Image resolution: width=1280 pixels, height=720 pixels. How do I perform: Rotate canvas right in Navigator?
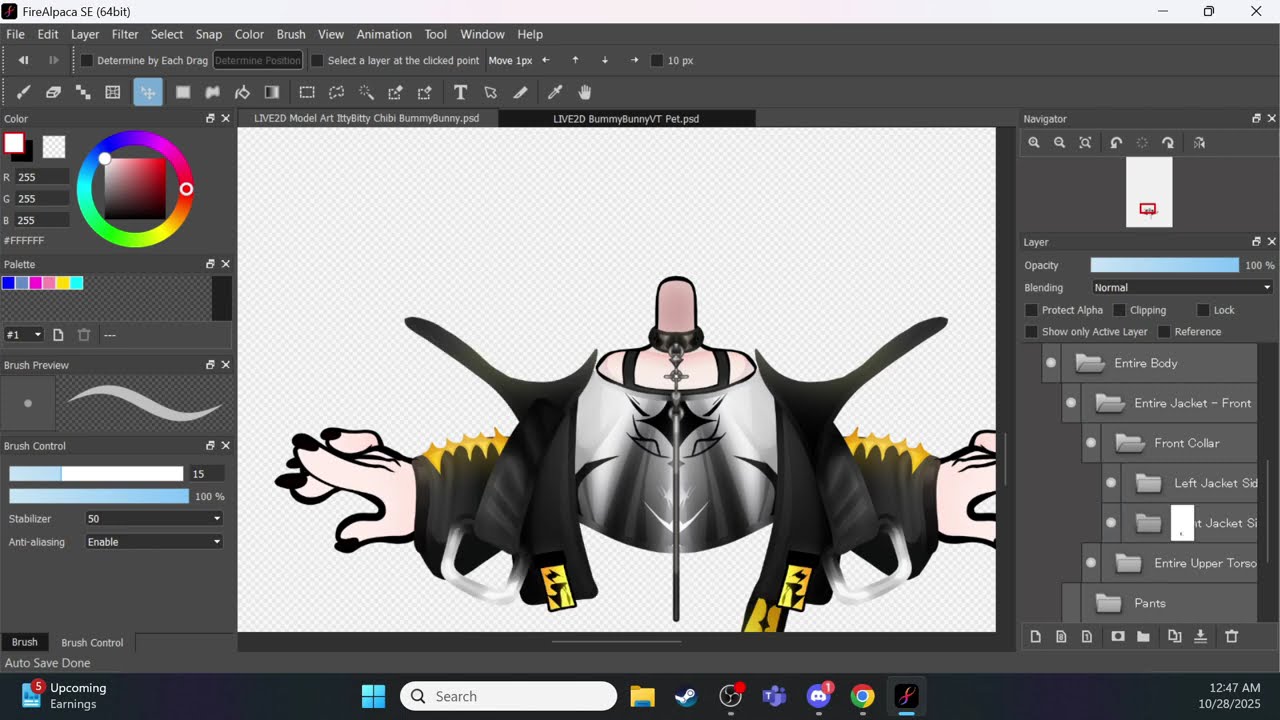click(1167, 143)
